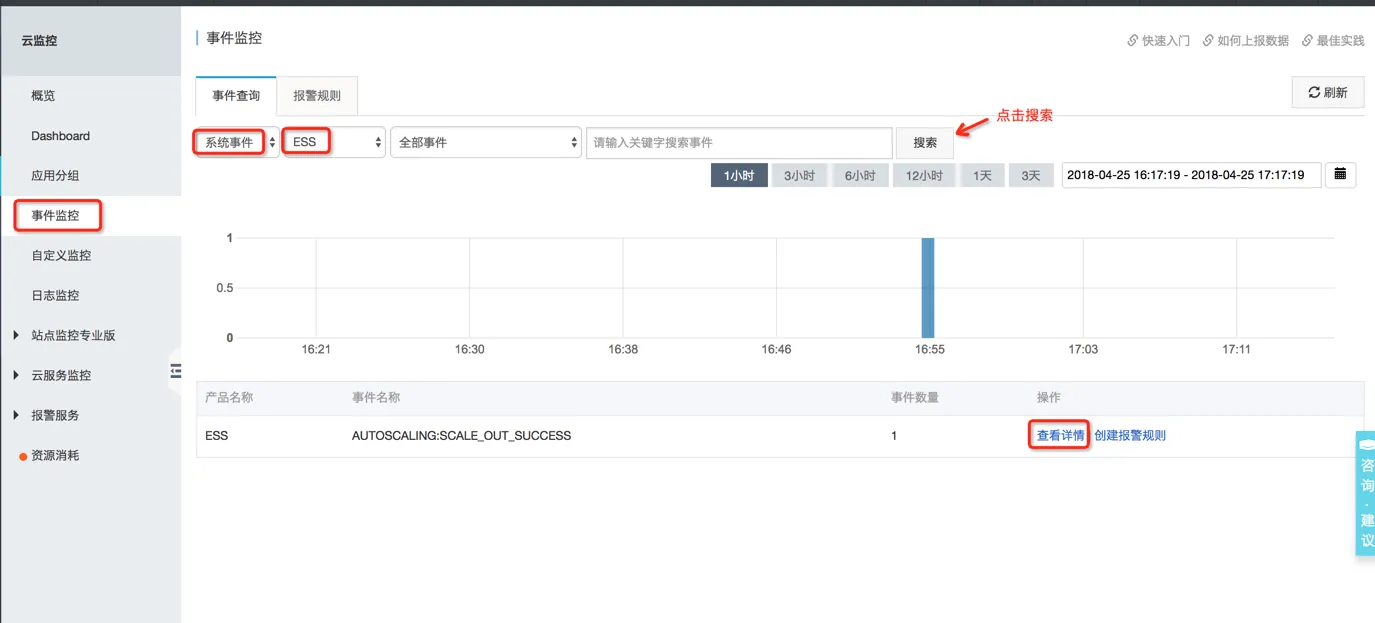
Task: Open 资源消耗 in the sidebar
Action: click(x=55, y=456)
